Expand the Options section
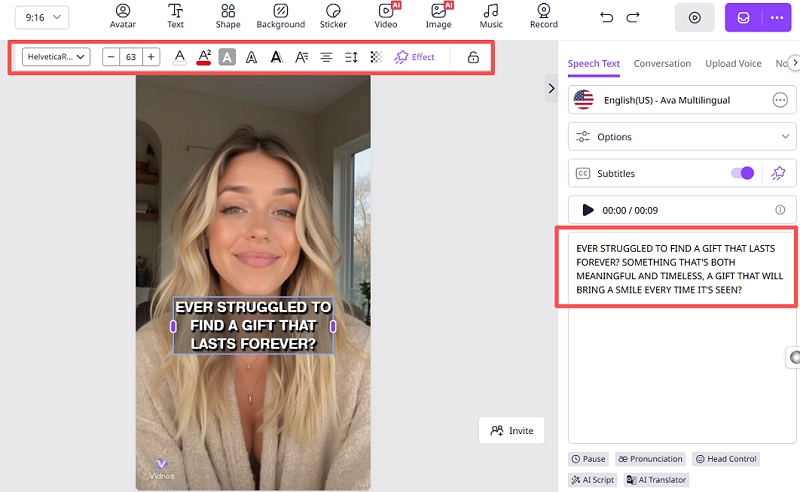800x492 pixels. [682, 136]
